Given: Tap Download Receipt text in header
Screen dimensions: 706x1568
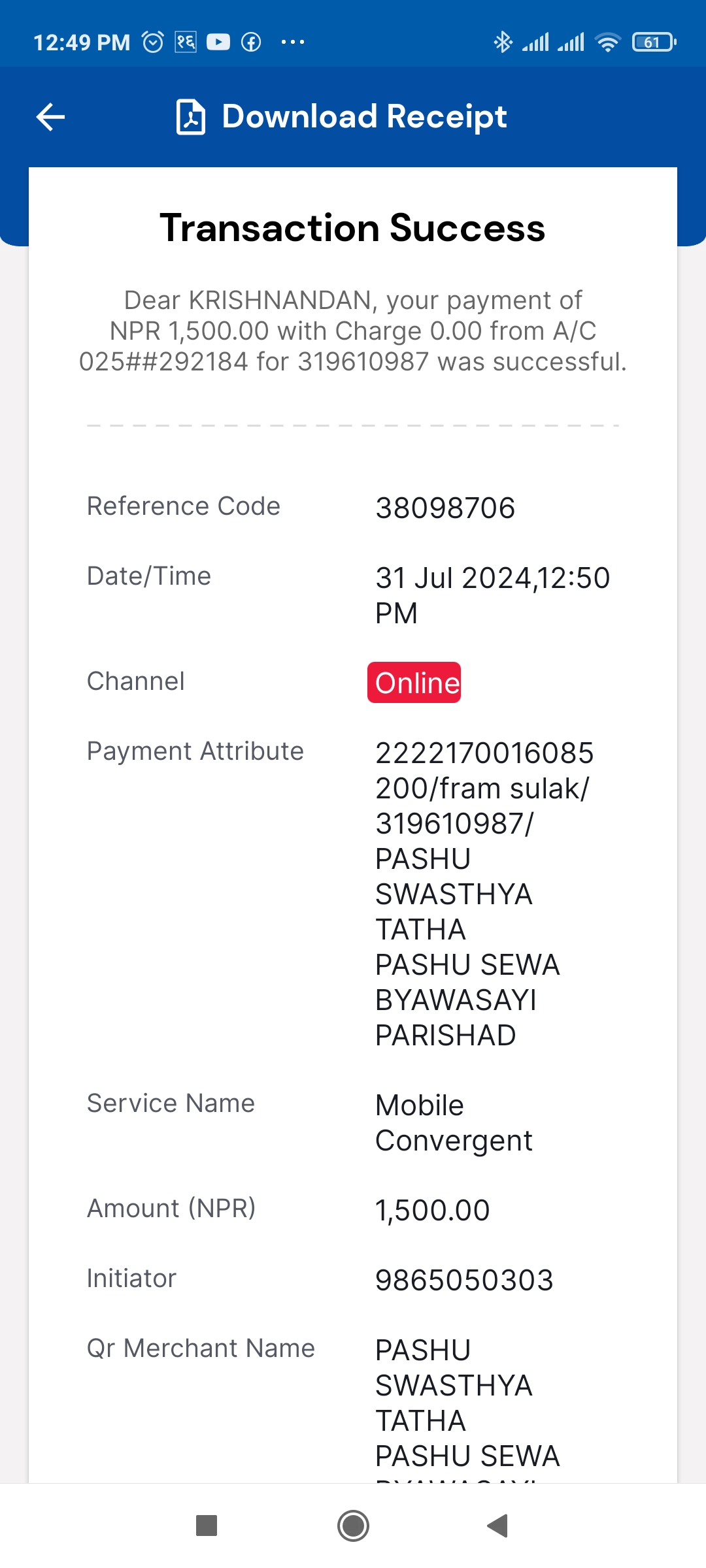Looking at the screenshot, I should tap(364, 117).
